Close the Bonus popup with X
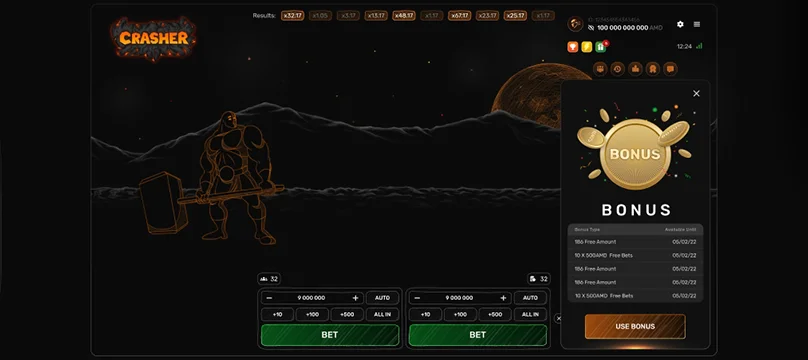 tap(696, 93)
